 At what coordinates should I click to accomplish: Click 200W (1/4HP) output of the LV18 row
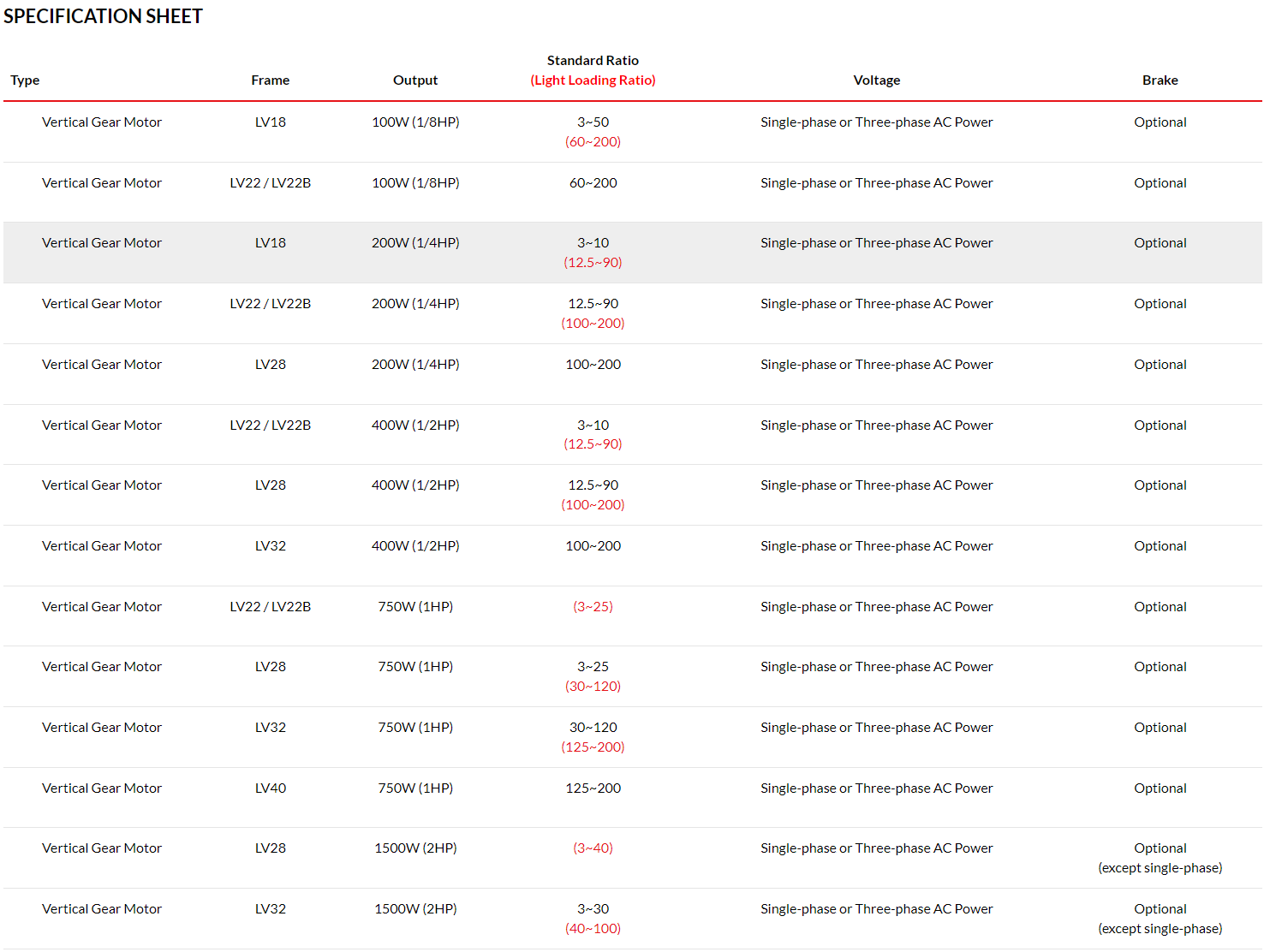pos(415,243)
